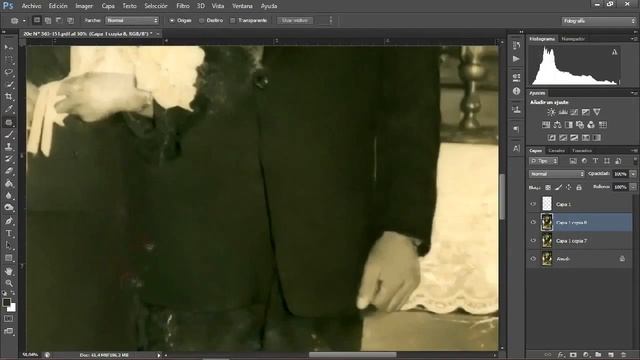Select the Blur tool

click(x=9, y=196)
